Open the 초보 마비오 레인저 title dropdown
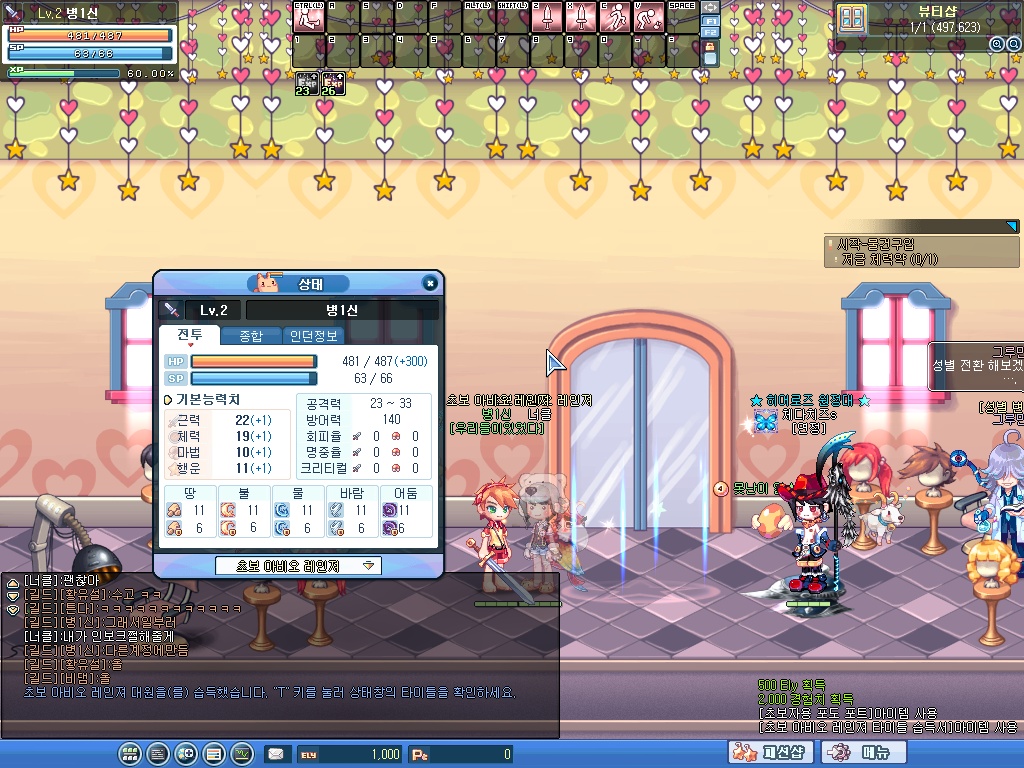This screenshot has height=768, width=1024. (298, 566)
